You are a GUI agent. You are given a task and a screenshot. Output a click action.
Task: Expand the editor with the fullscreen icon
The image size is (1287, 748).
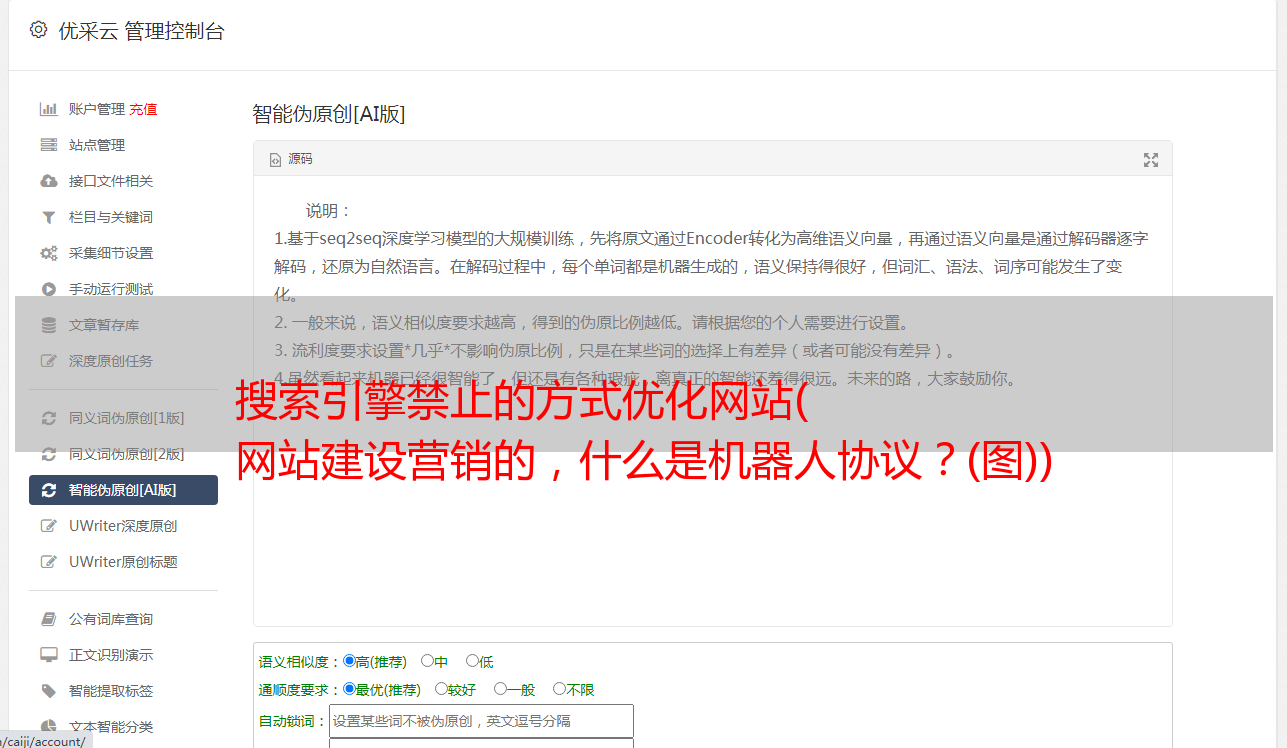pyautogui.click(x=1151, y=160)
